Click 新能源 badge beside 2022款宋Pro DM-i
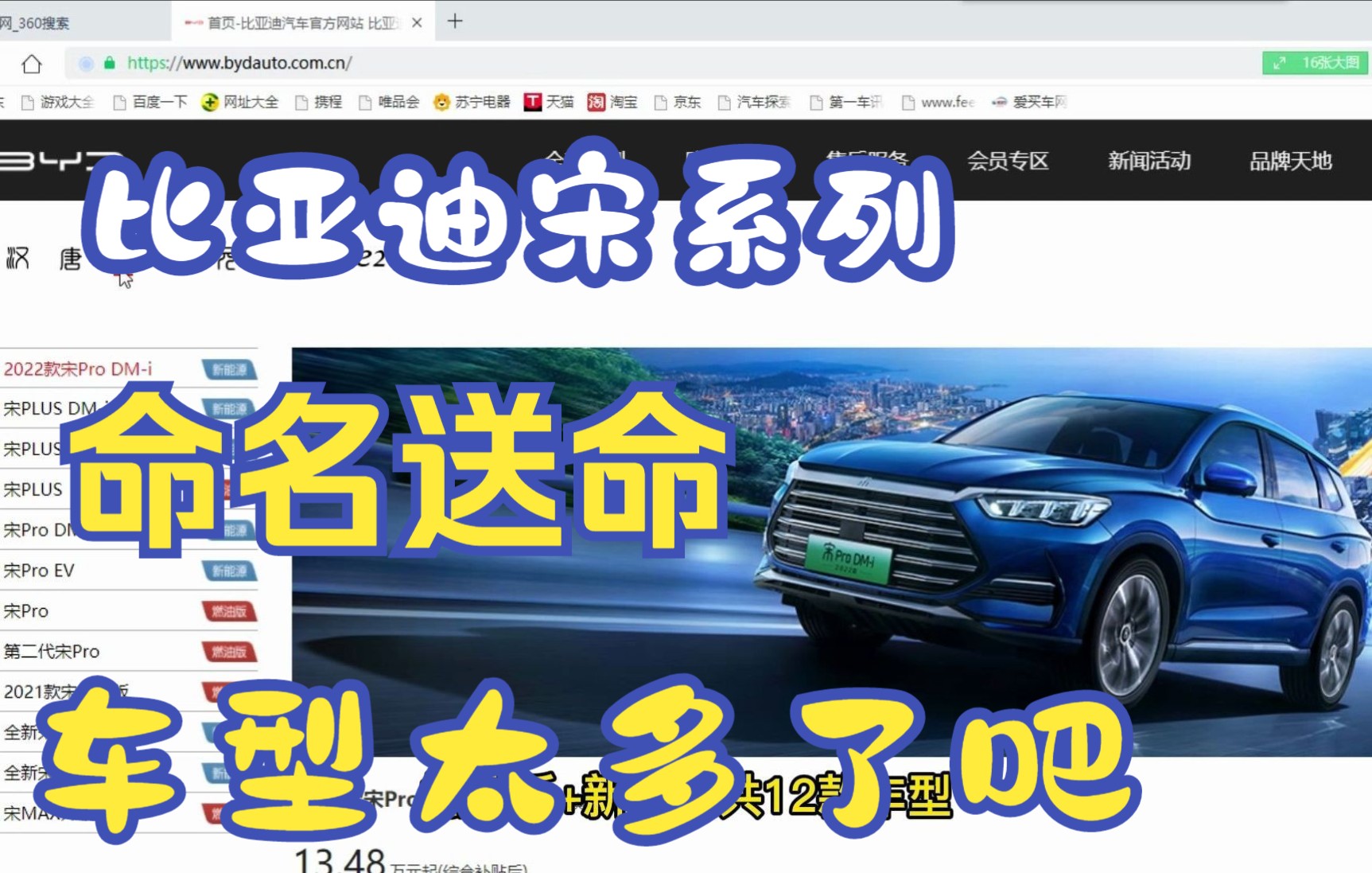The width and height of the screenshot is (1372, 873). 230,369
